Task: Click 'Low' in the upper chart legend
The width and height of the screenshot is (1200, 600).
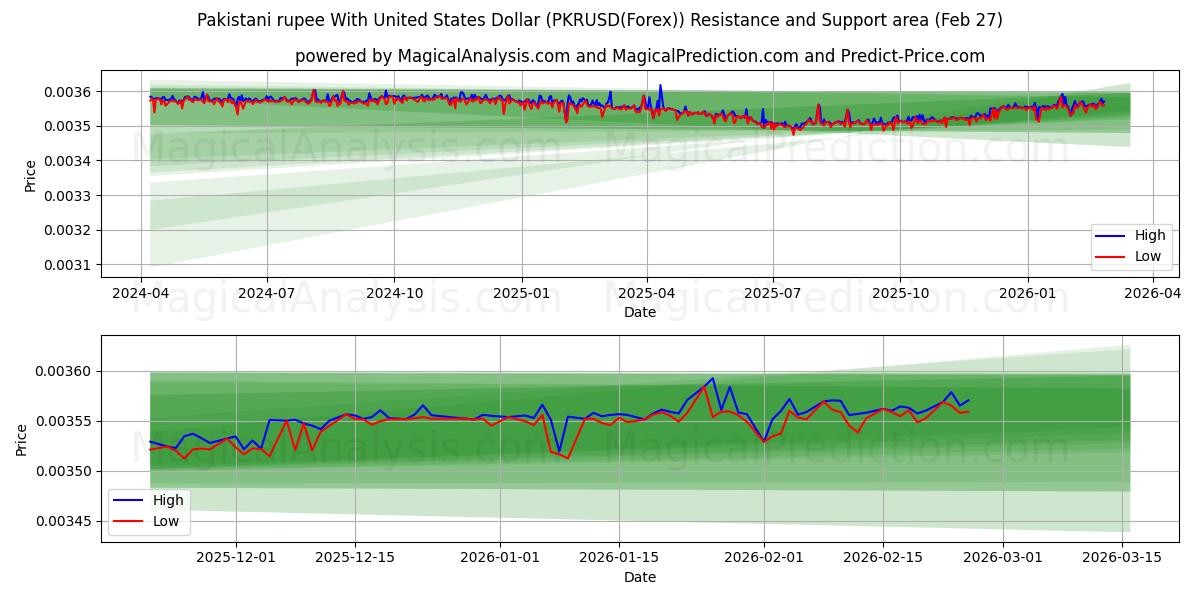Action: [x=1148, y=257]
